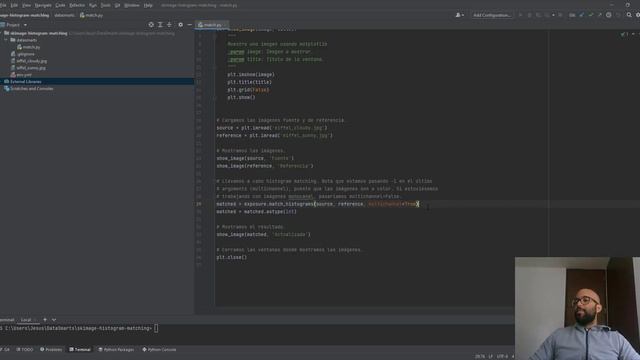Click UTF-8 encoding in status bar
The width and height of the screenshot is (640, 360).
(502, 356)
